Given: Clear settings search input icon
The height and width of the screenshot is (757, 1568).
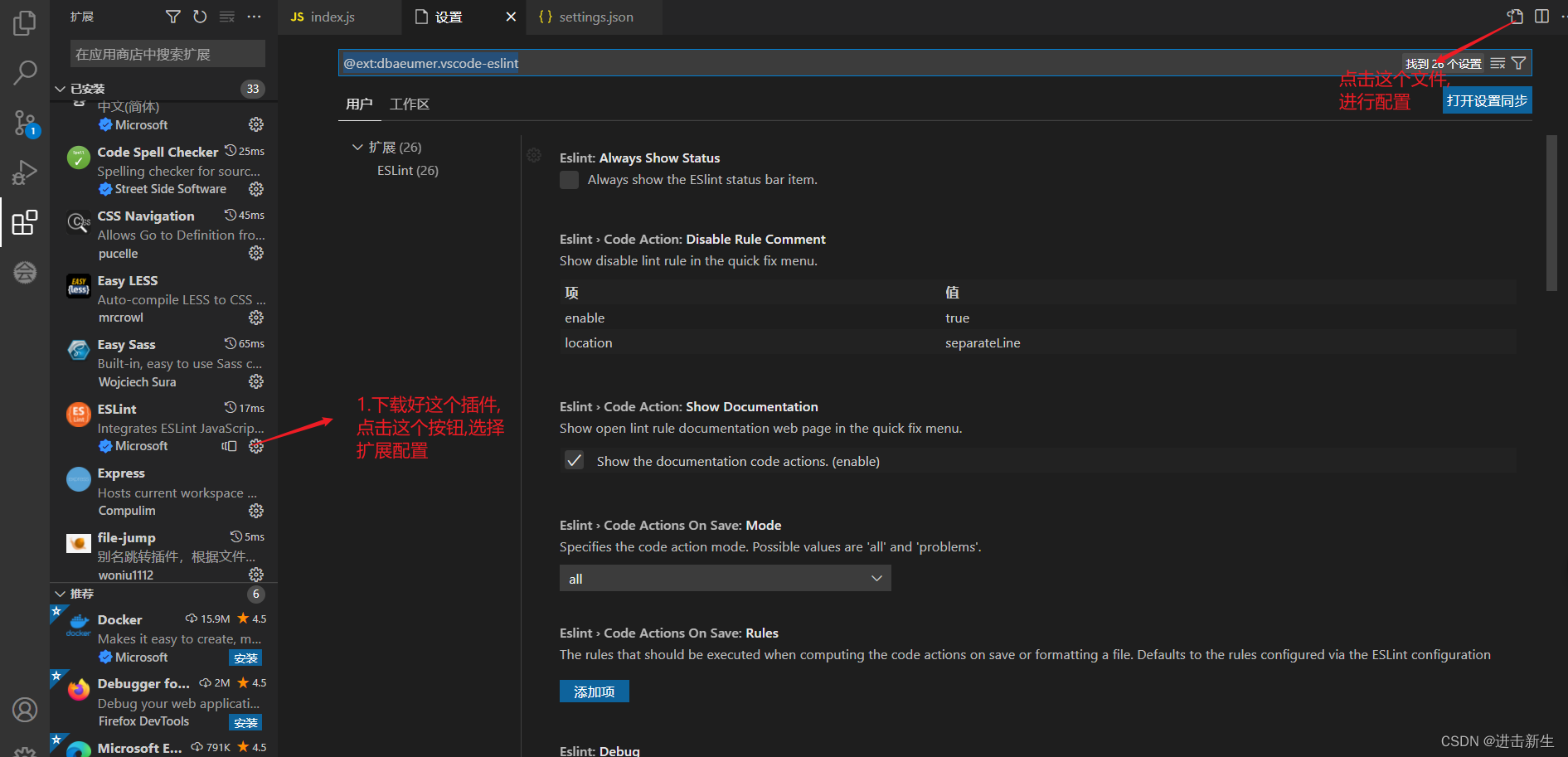Looking at the screenshot, I should [x=1498, y=63].
